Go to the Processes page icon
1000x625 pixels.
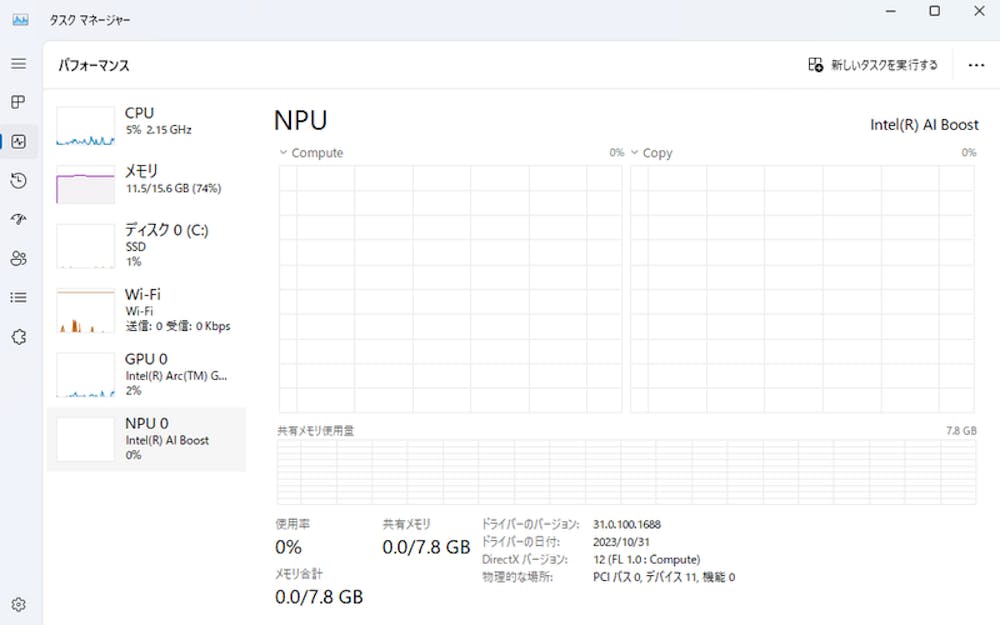tap(18, 102)
